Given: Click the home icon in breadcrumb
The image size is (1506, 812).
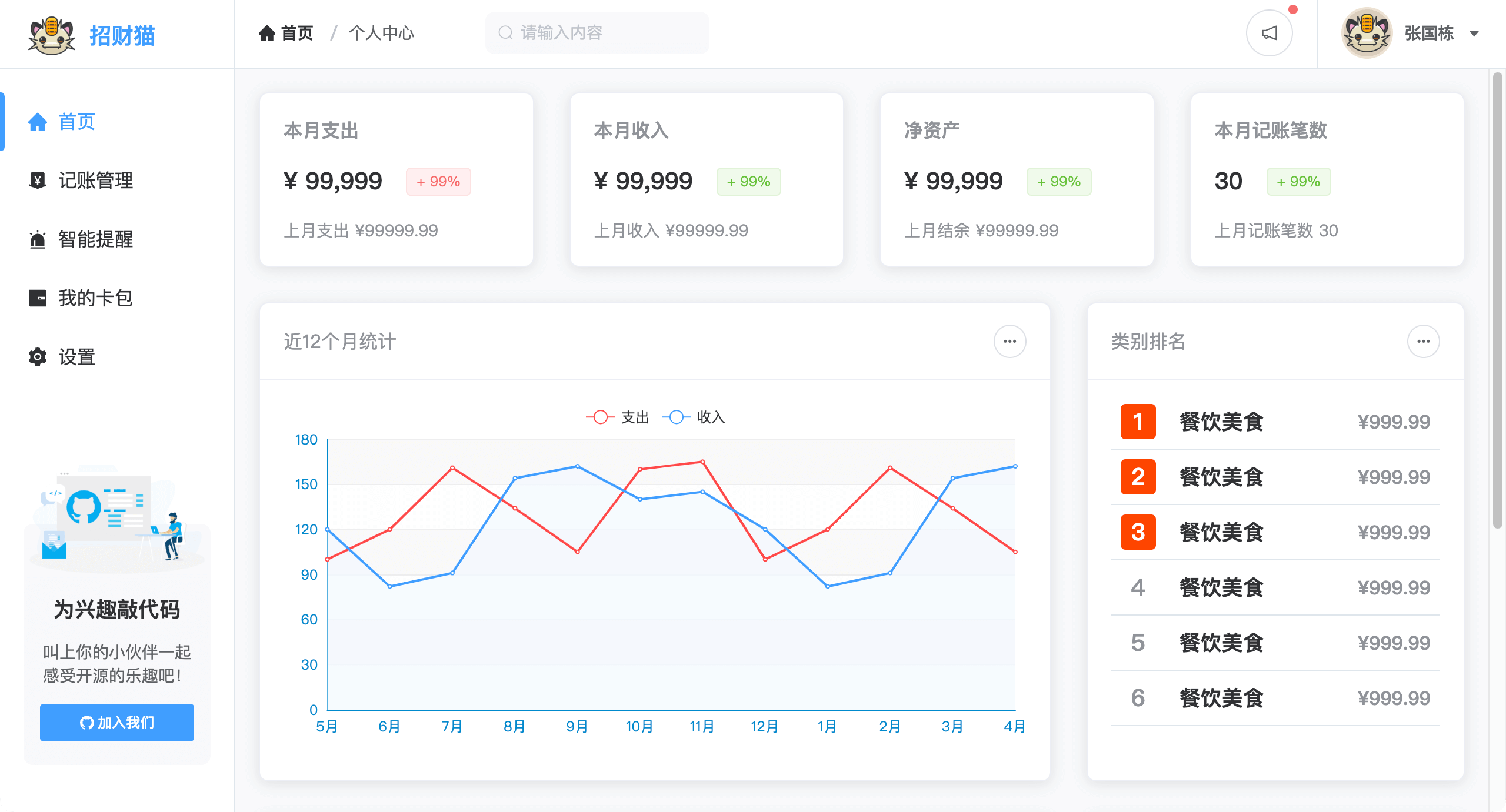Looking at the screenshot, I should coord(267,33).
